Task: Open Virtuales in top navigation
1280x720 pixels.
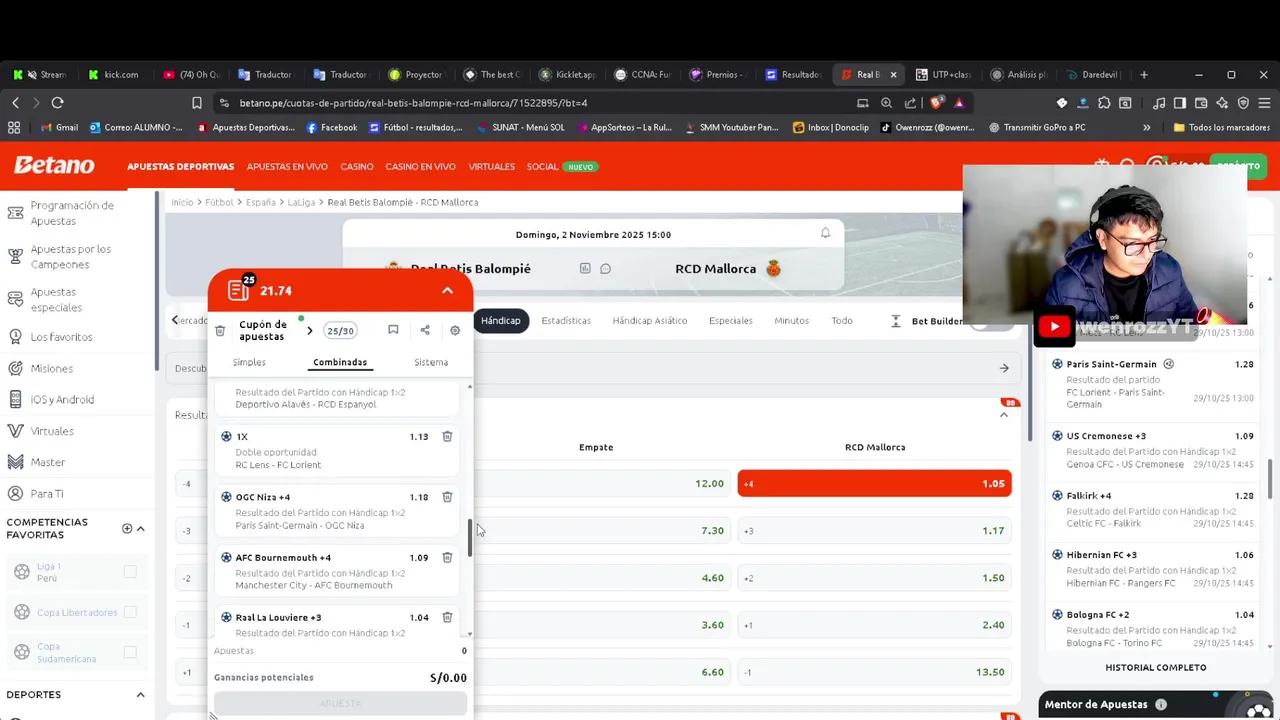Action: [492, 166]
